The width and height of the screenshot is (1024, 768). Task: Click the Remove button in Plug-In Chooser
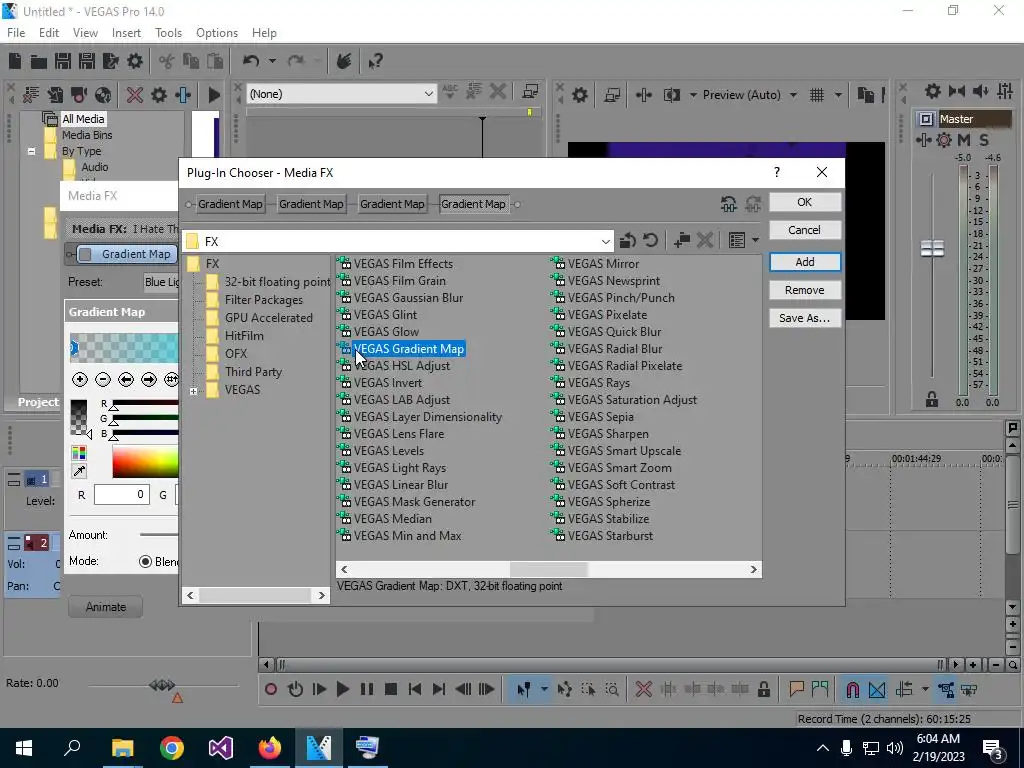[x=805, y=290]
